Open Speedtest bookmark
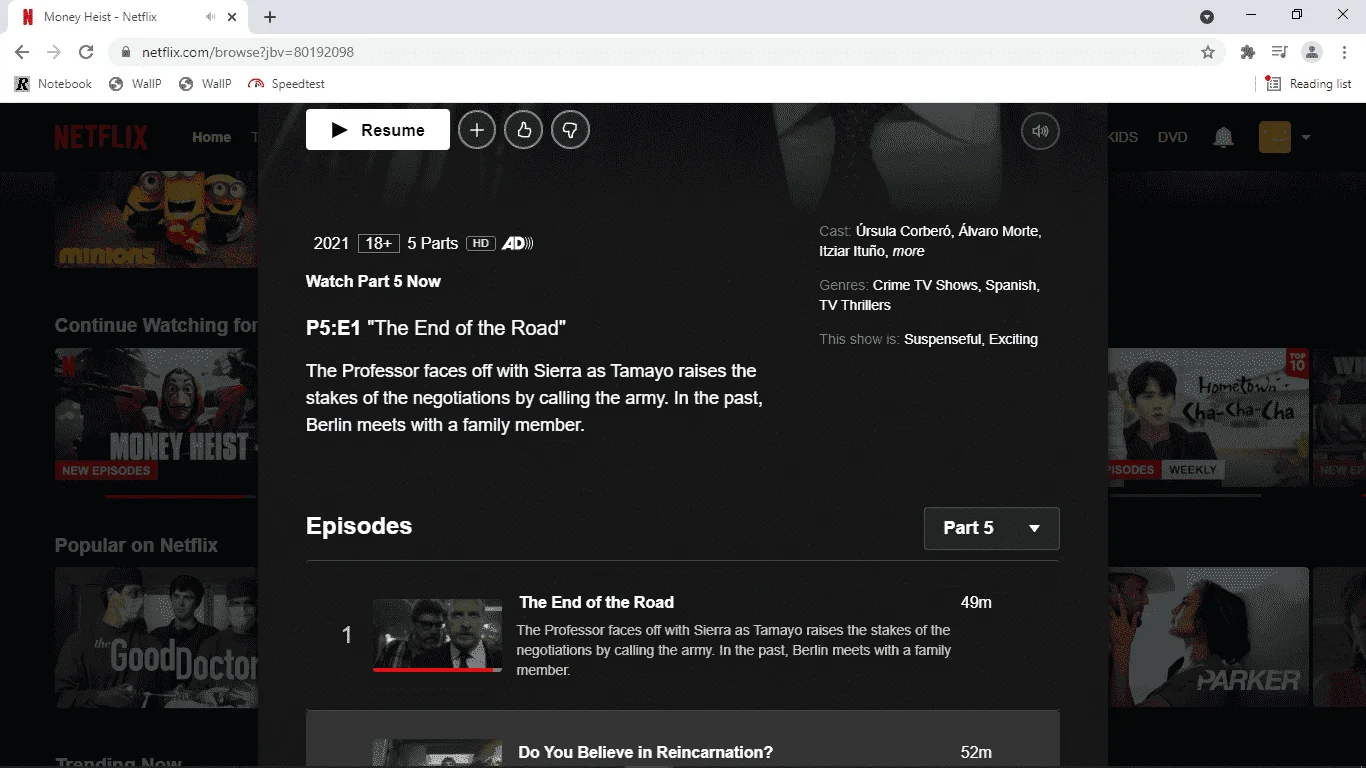The image size is (1366, 768). 286,84
